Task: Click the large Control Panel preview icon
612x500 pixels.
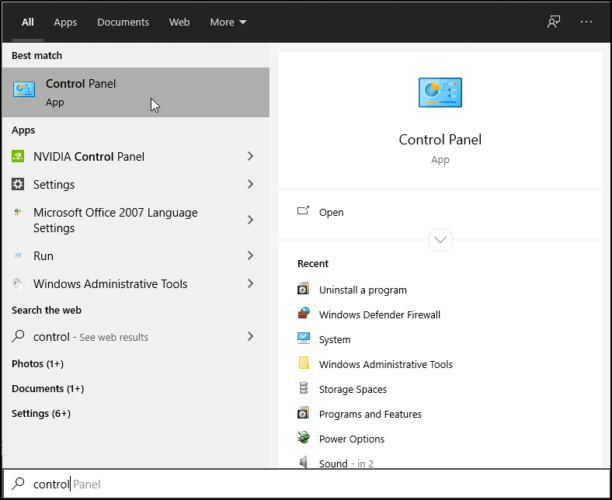Action: (x=440, y=93)
